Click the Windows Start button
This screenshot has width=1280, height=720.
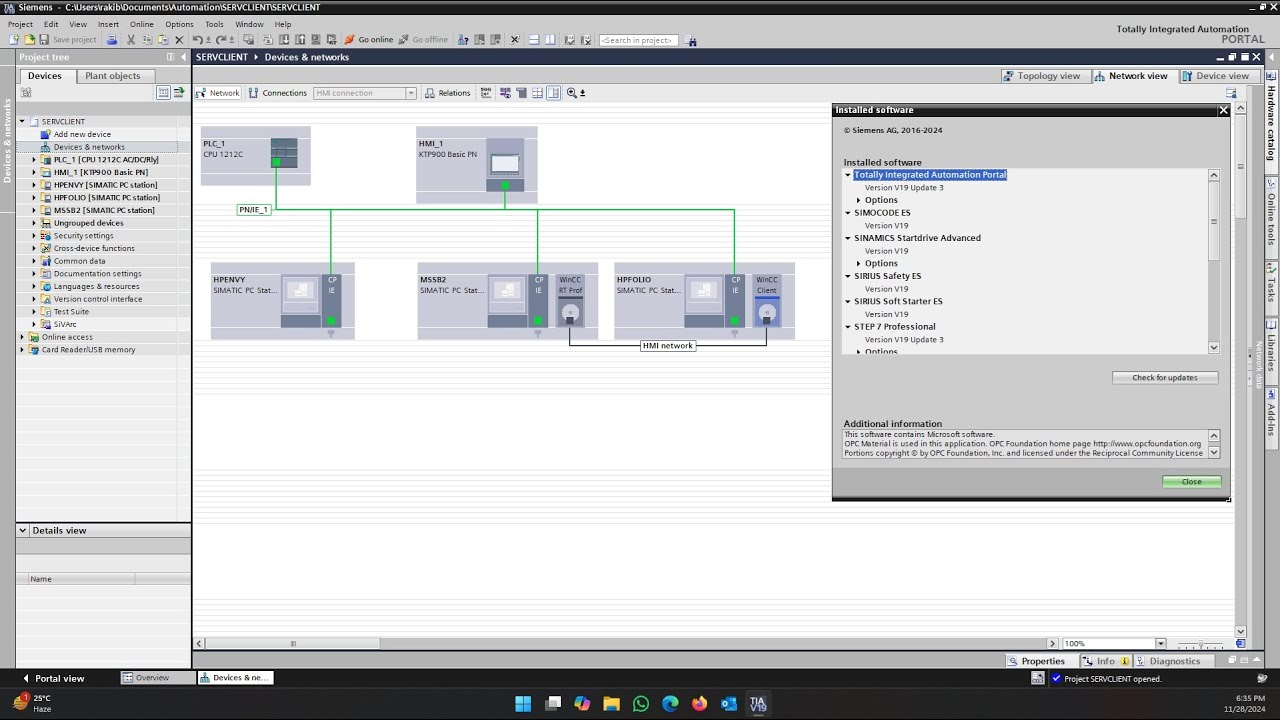coord(523,704)
